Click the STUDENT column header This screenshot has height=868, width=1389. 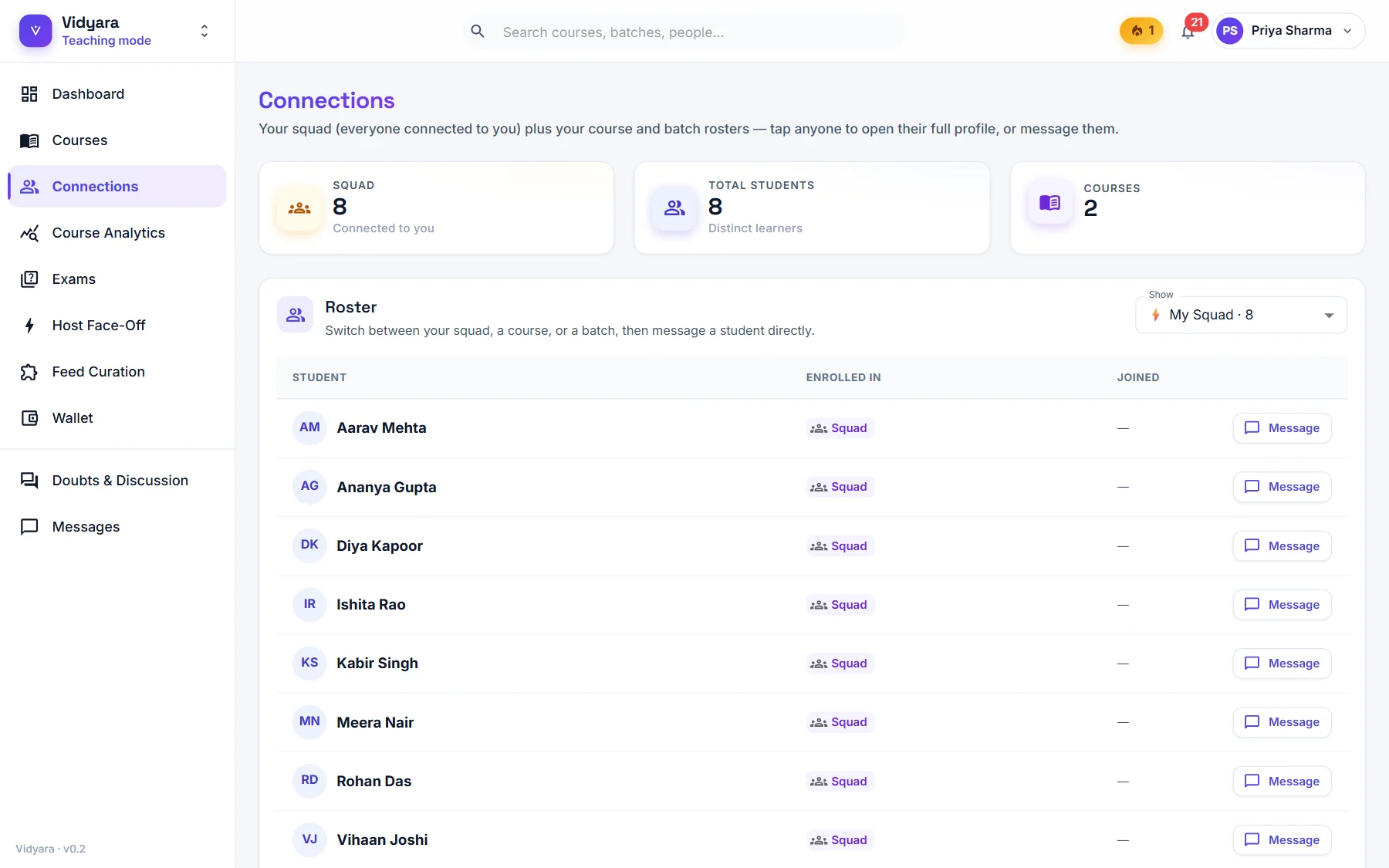point(319,377)
